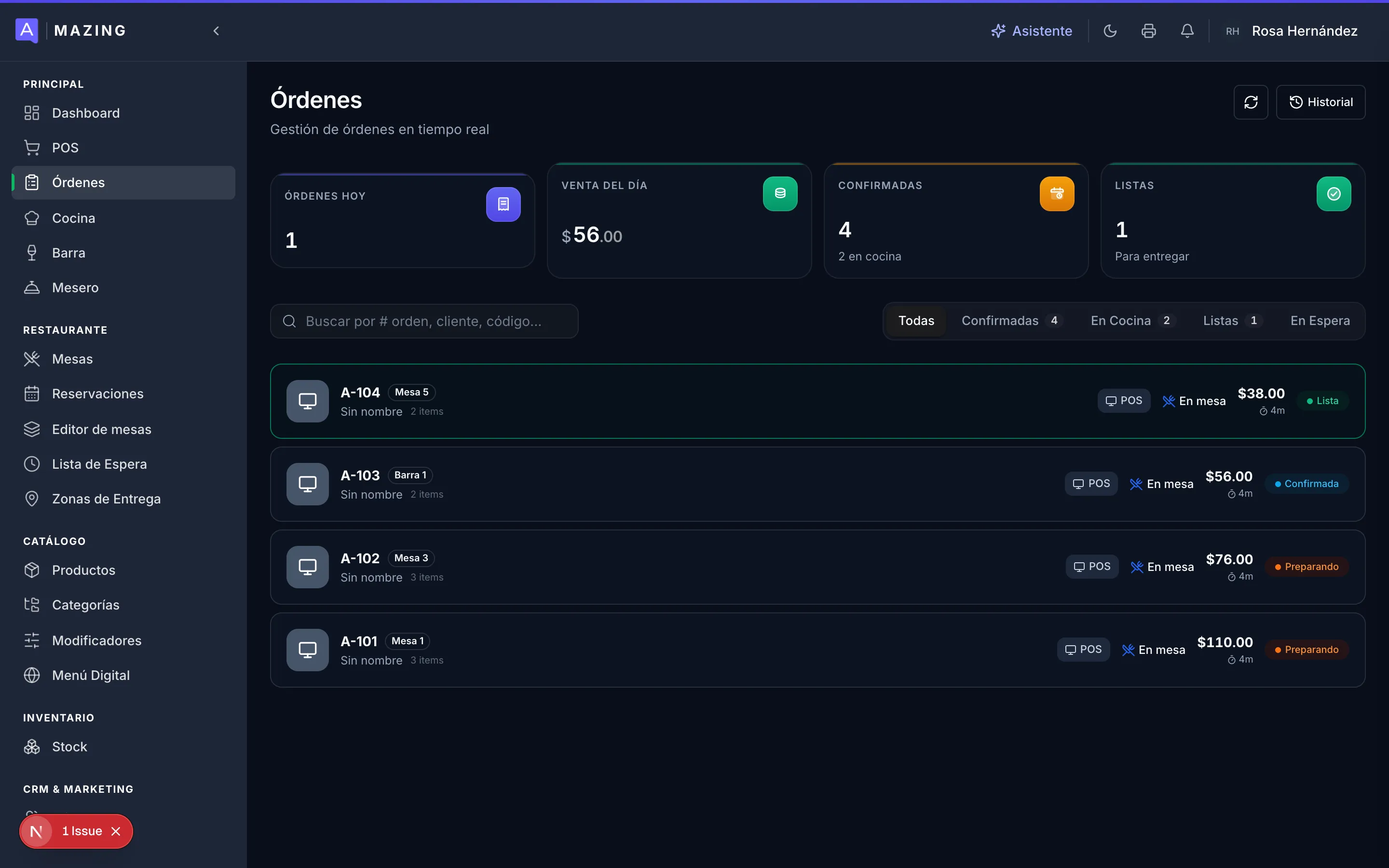The width and height of the screenshot is (1389, 868).
Task: Filter by Confirmadas tab
Action: click(x=1012, y=321)
